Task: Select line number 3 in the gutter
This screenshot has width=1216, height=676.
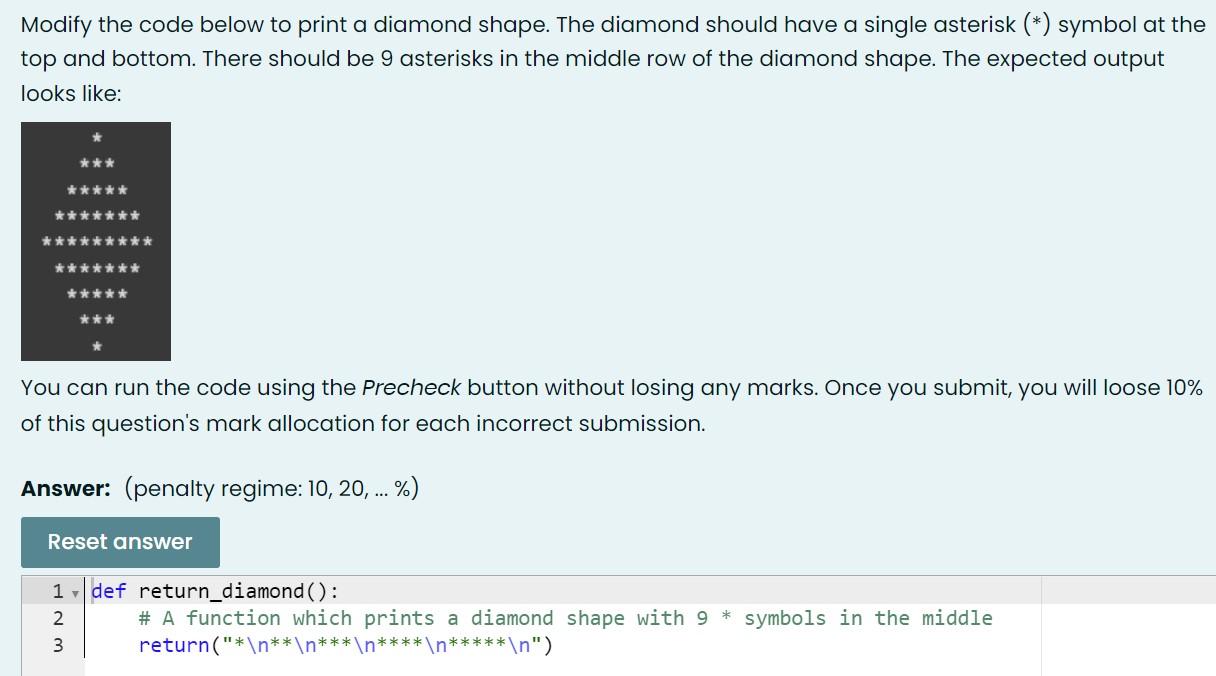Action: tap(58, 645)
